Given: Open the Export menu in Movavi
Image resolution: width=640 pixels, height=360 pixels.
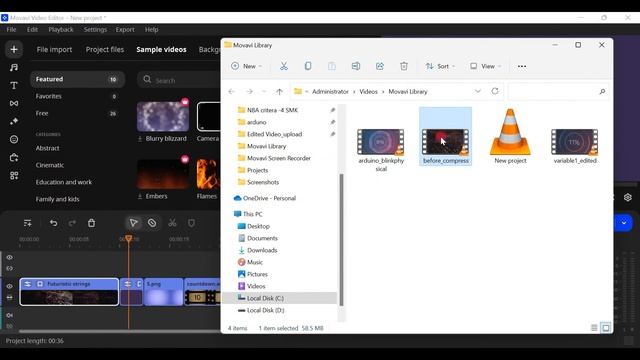Looking at the screenshot, I should pos(125,29).
